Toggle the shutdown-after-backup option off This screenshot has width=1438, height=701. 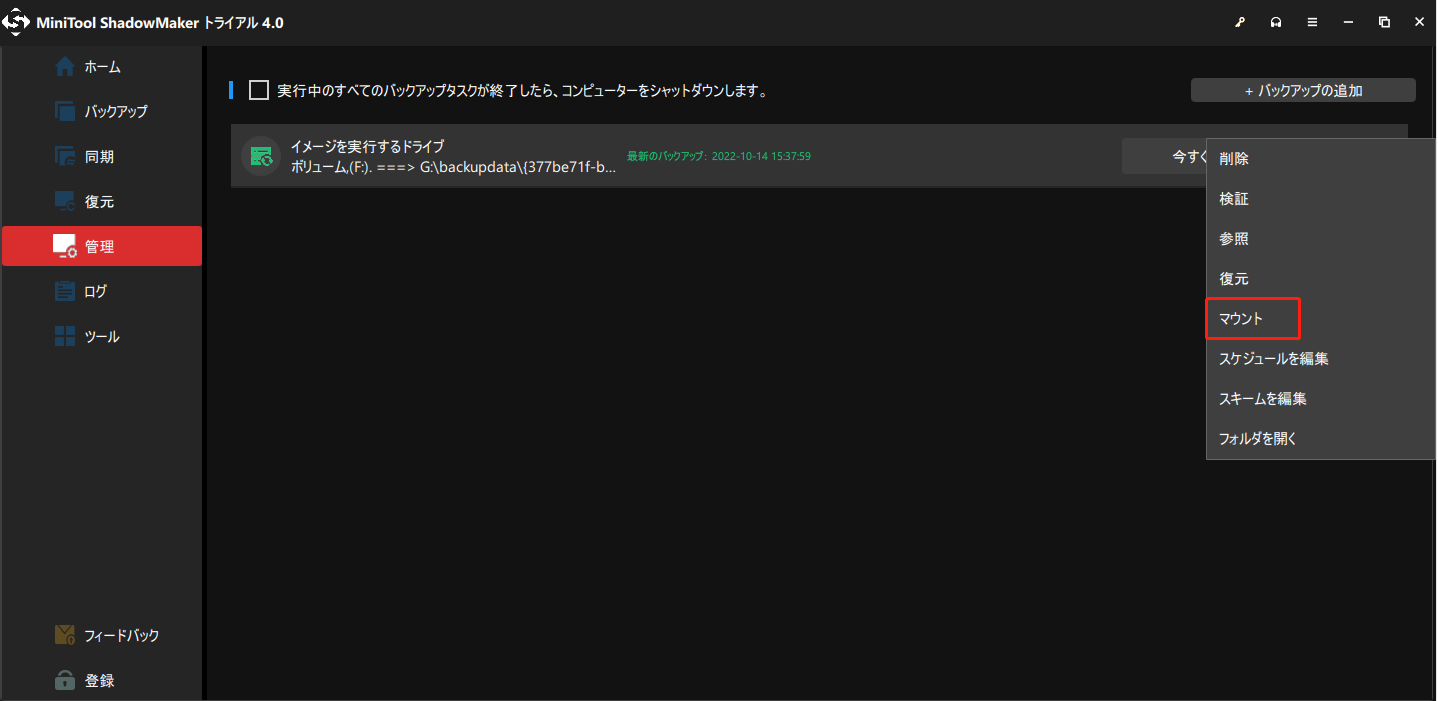[258, 89]
